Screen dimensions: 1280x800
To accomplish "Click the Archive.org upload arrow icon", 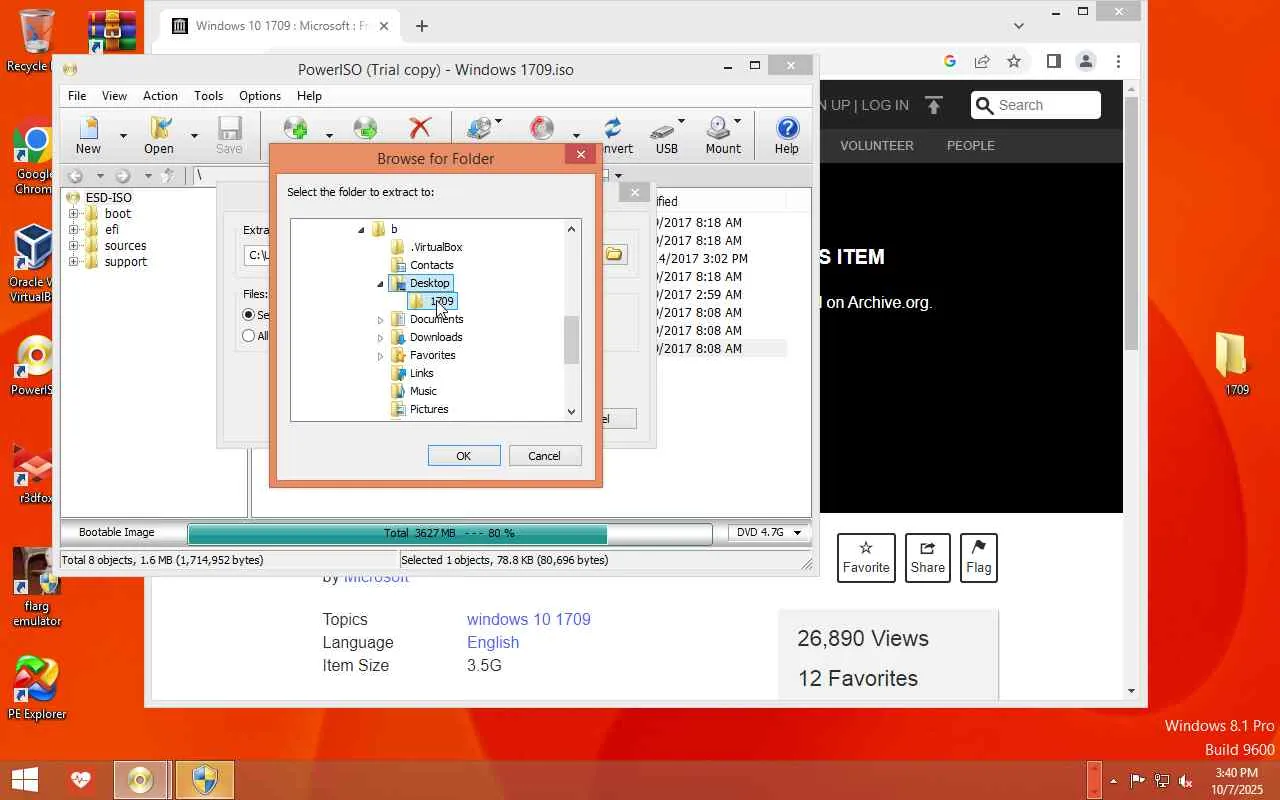I will 934,105.
